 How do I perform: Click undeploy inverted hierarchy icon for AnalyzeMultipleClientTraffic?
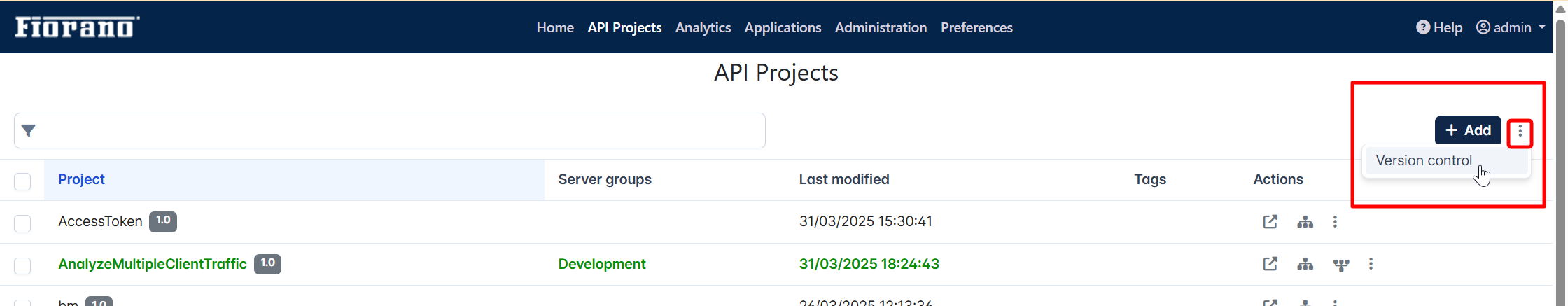(1341, 265)
